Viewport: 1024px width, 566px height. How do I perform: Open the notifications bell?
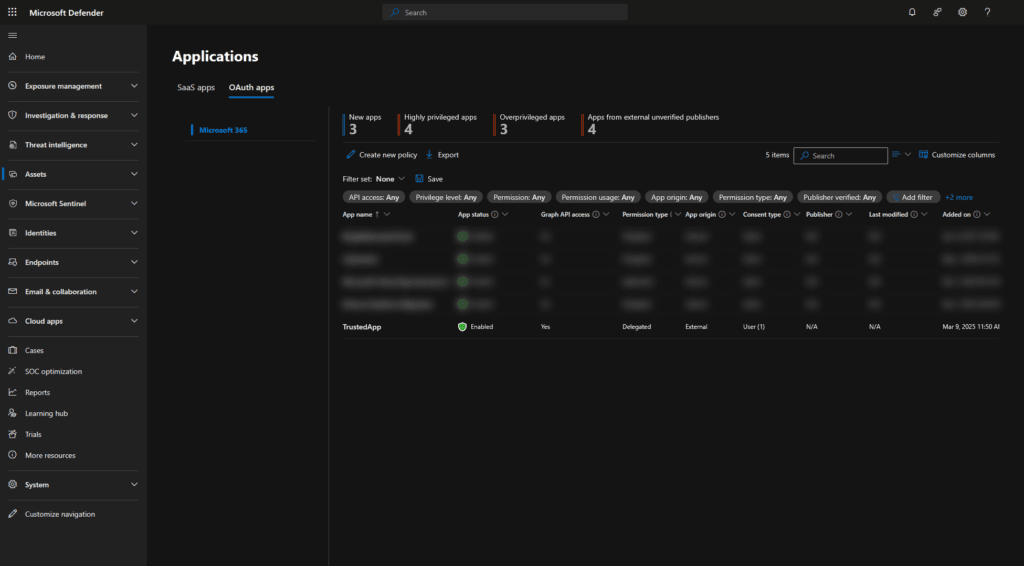click(912, 12)
